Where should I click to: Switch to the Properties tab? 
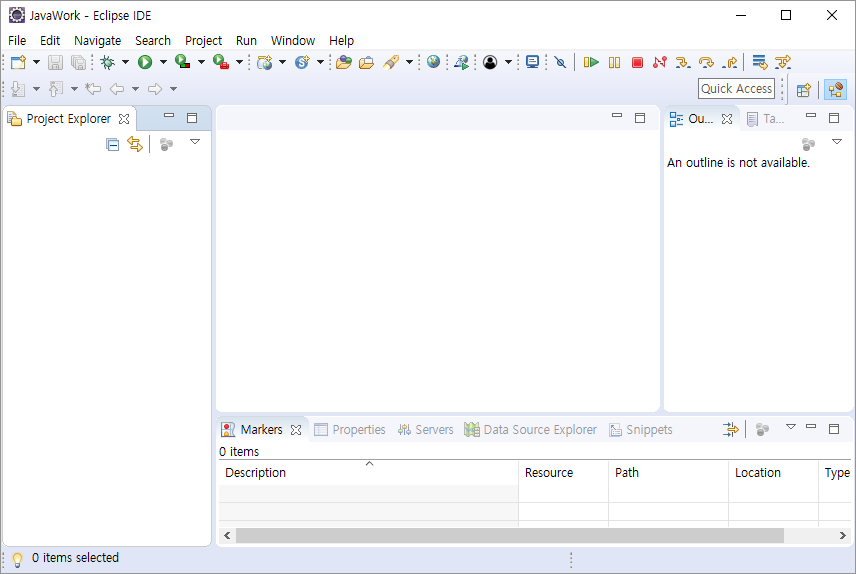[350, 430]
